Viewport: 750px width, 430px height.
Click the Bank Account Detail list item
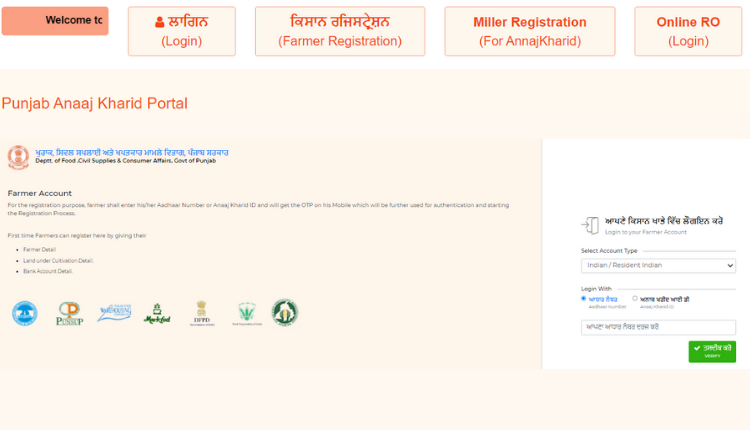pyautogui.click(x=48, y=271)
